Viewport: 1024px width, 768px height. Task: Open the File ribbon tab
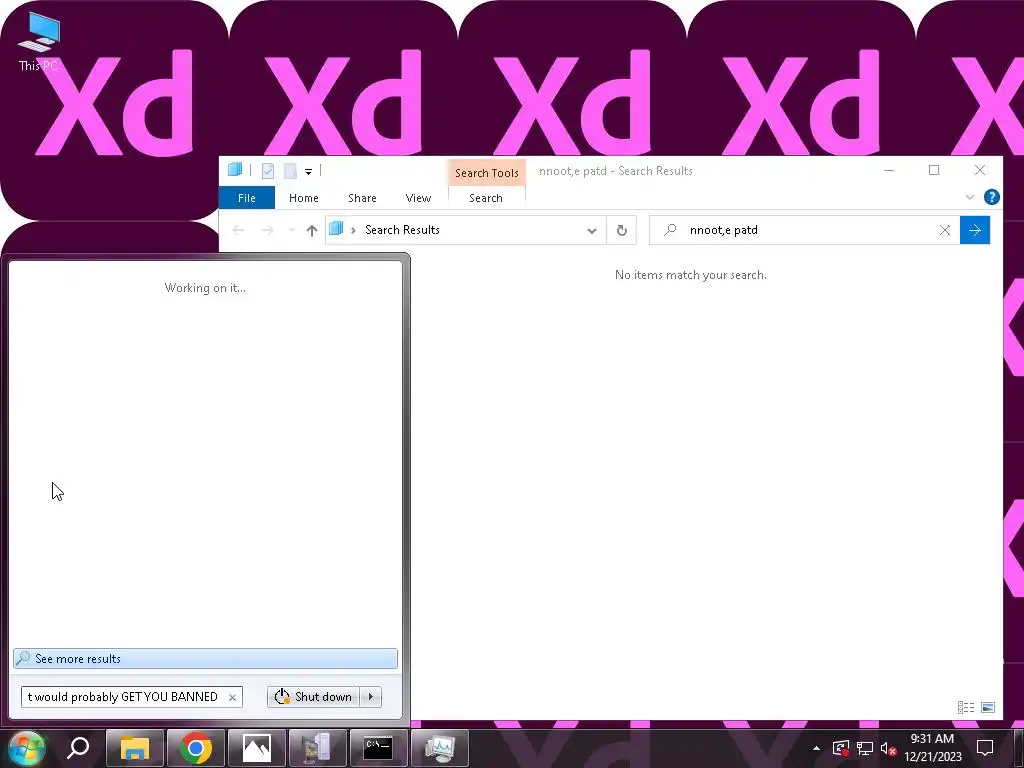pyautogui.click(x=247, y=198)
